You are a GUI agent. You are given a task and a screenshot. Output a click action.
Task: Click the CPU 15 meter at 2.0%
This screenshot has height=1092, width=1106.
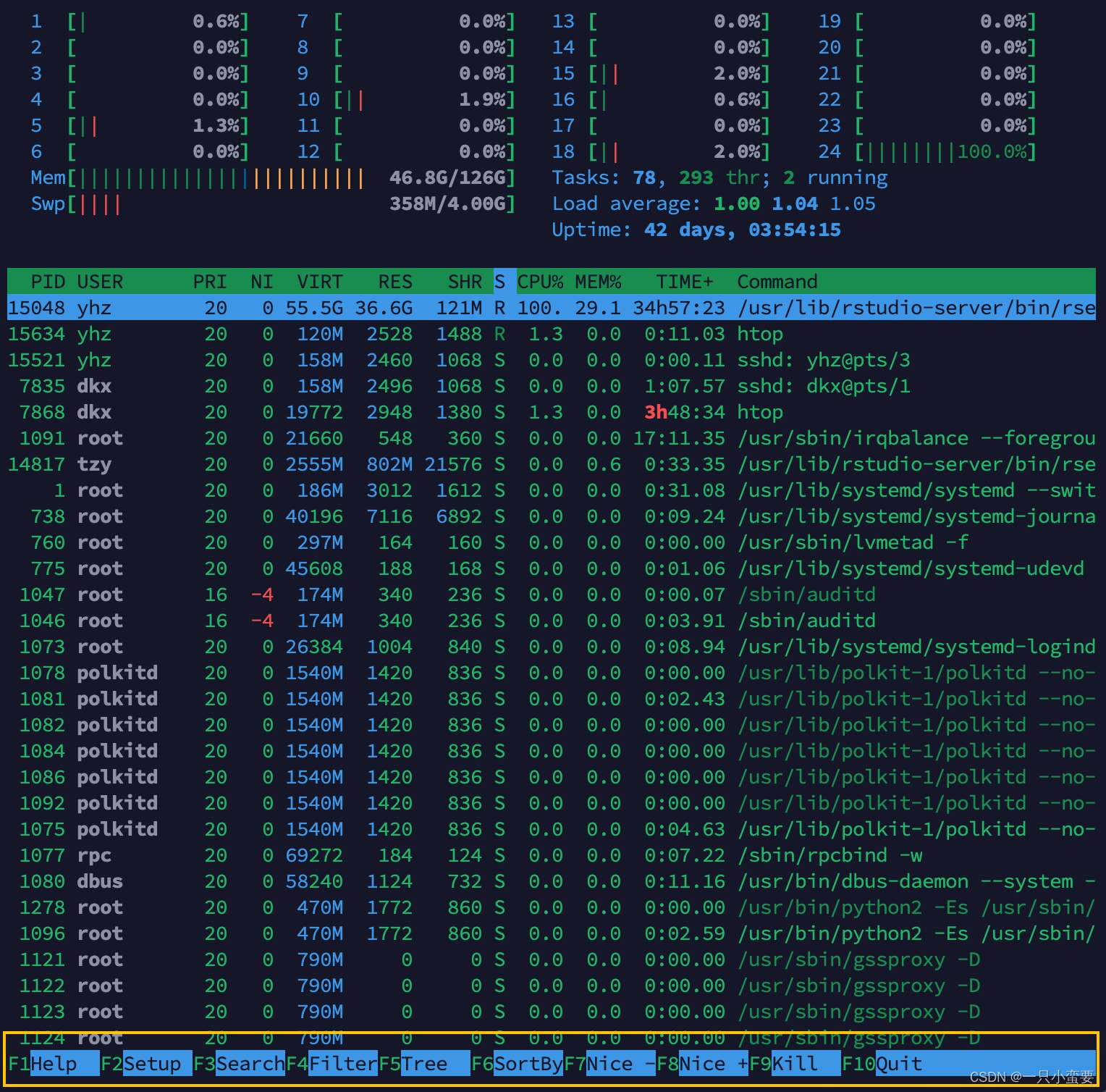pyautogui.click(x=662, y=74)
